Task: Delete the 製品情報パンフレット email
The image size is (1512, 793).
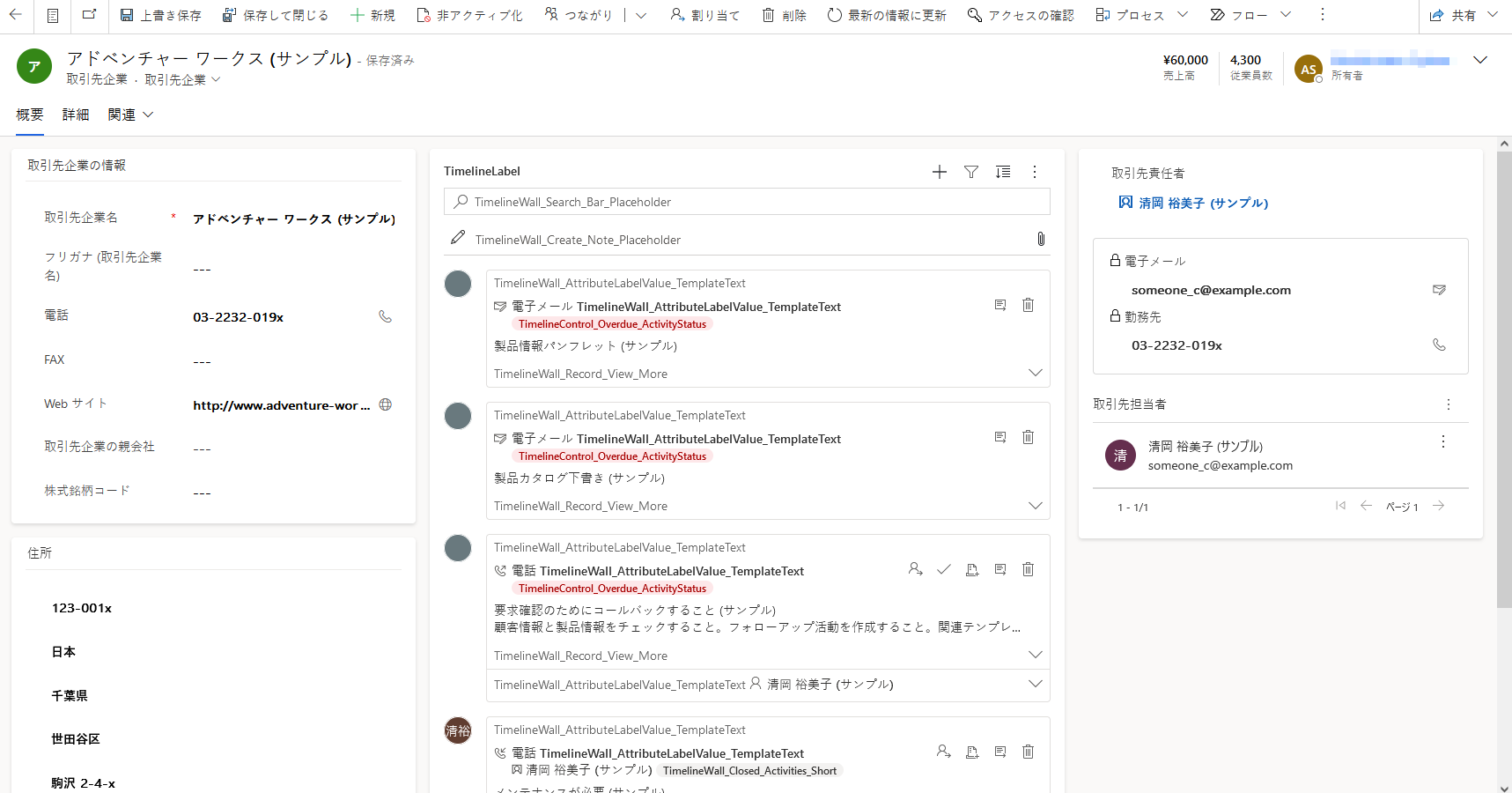Action: 1028,305
